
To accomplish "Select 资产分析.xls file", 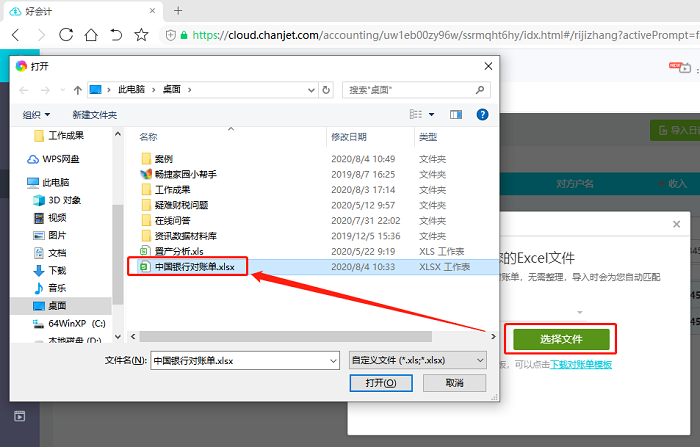I will click(172, 251).
